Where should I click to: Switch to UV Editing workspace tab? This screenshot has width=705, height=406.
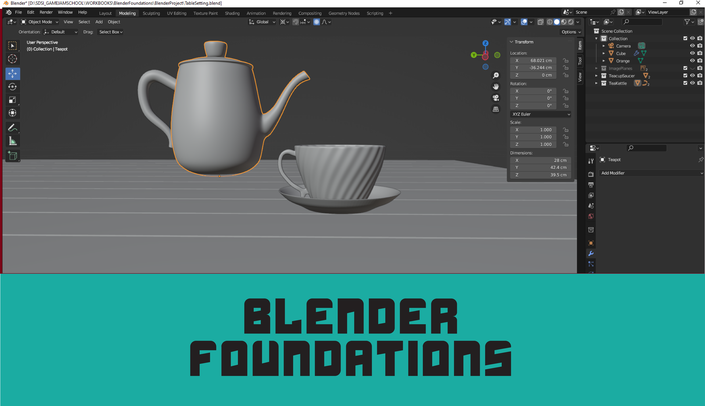[x=176, y=13]
